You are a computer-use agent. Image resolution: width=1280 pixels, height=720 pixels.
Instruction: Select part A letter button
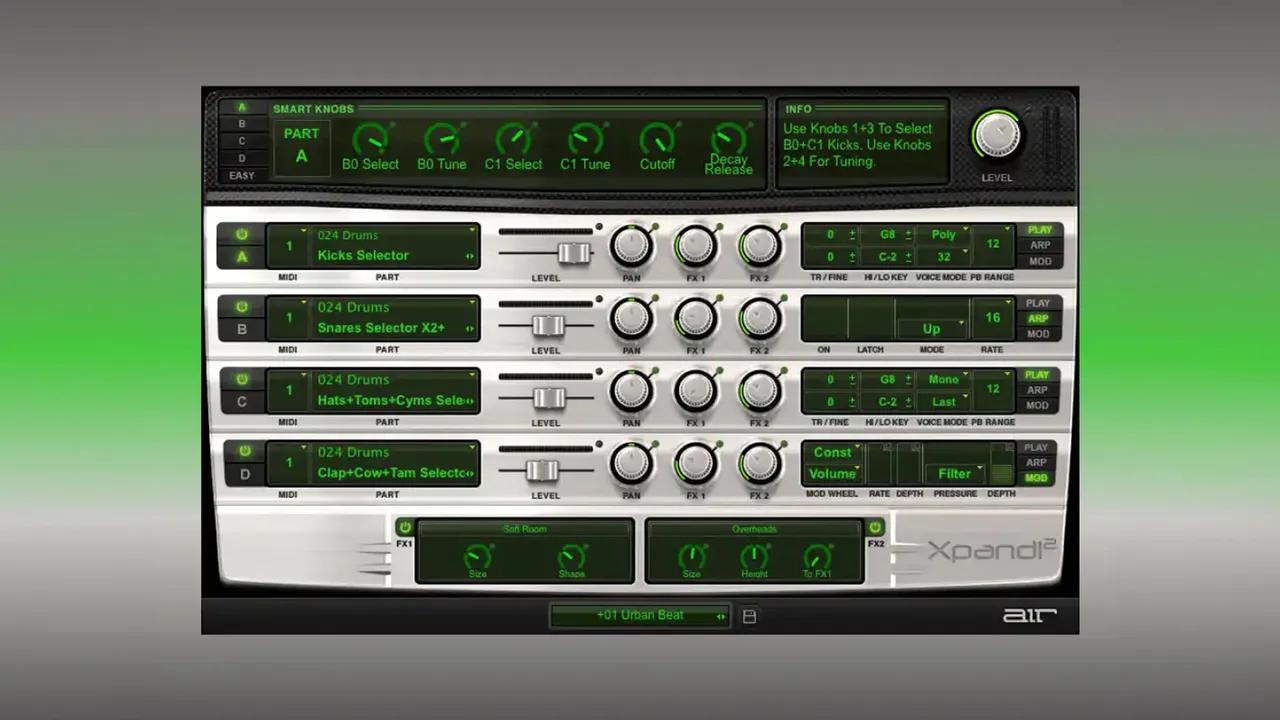pyautogui.click(x=242, y=257)
